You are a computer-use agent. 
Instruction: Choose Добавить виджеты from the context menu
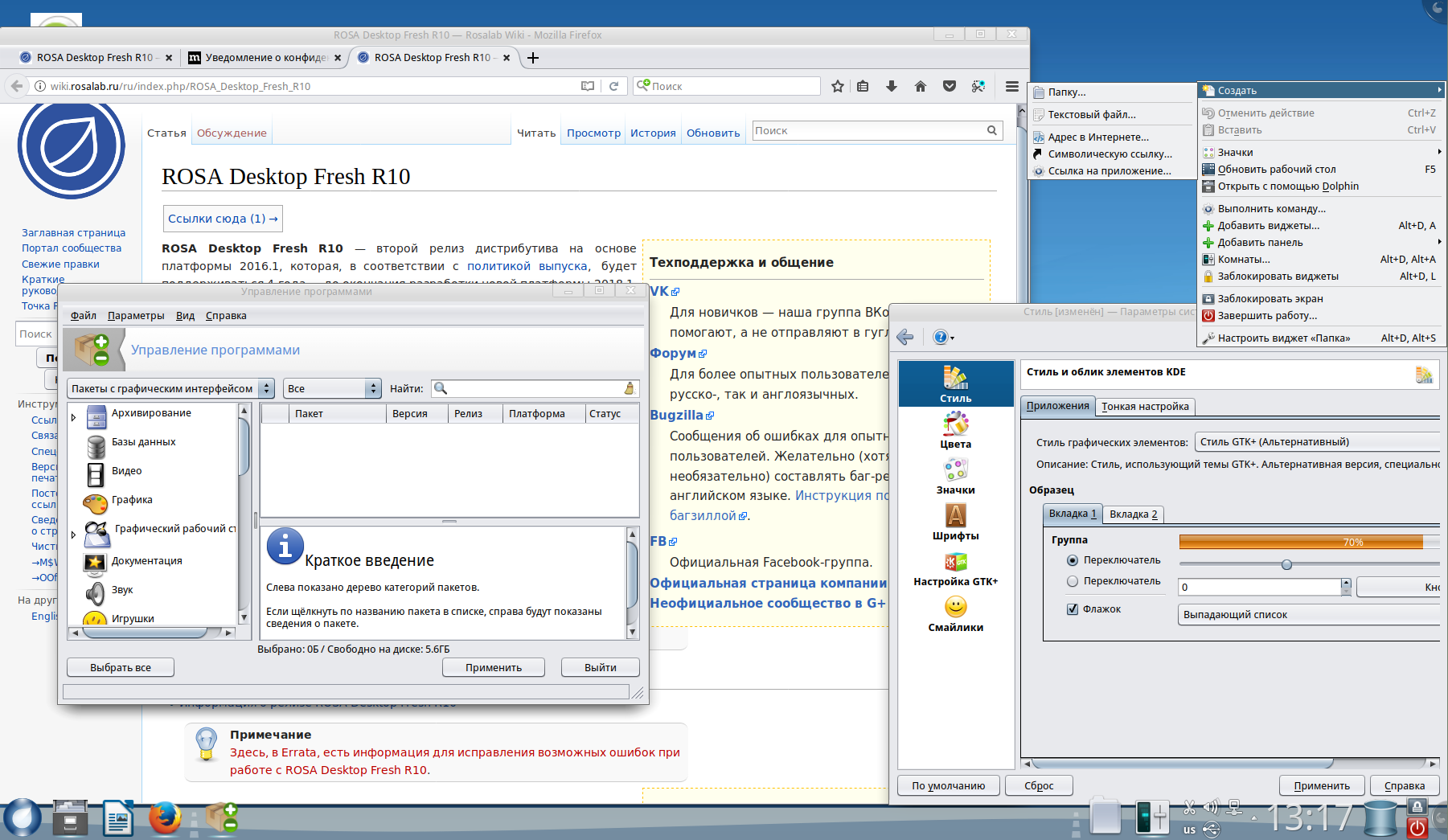[1268, 226]
